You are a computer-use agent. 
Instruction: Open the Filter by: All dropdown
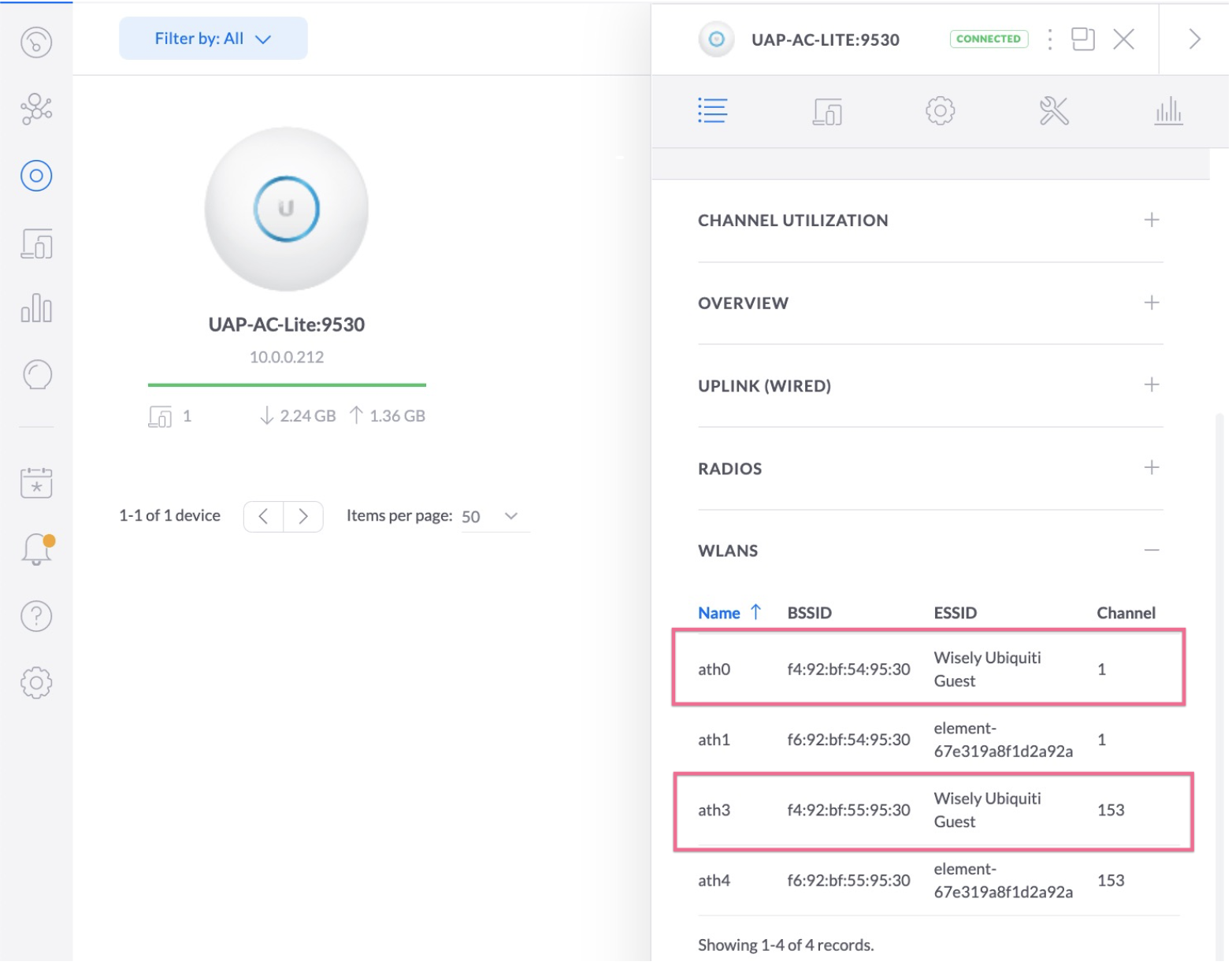tap(213, 39)
